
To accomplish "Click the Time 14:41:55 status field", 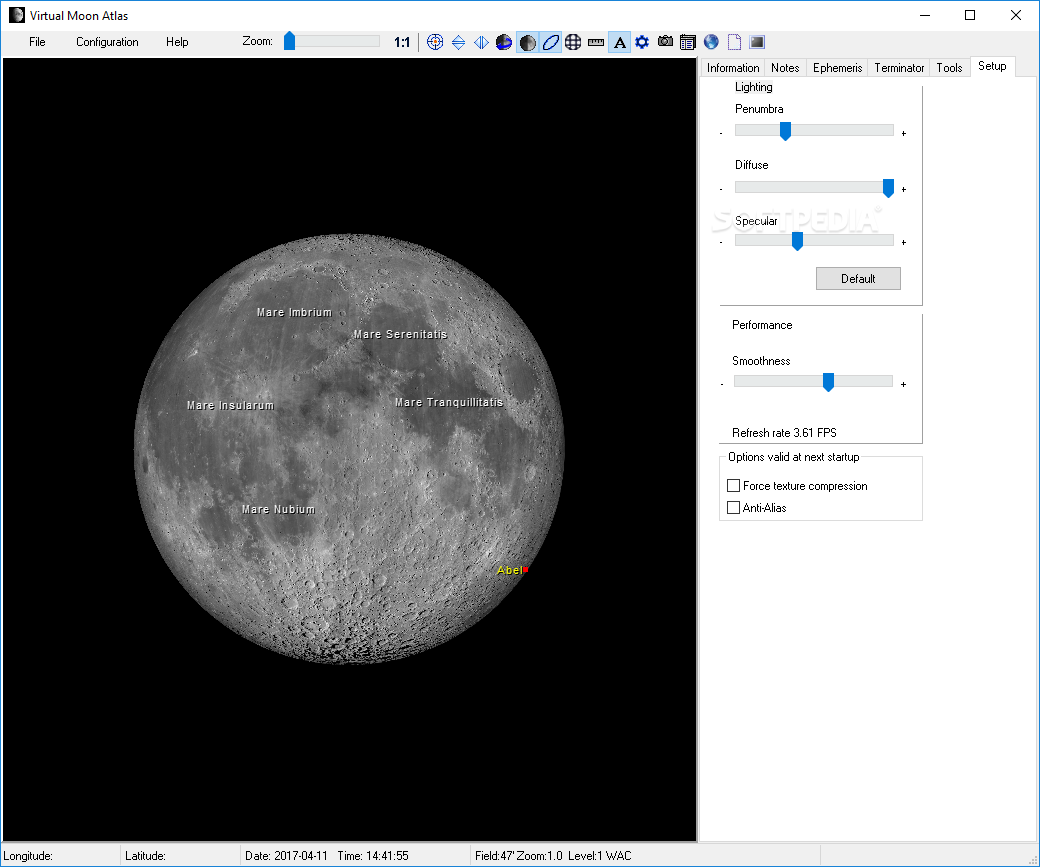I will (x=373, y=856).
